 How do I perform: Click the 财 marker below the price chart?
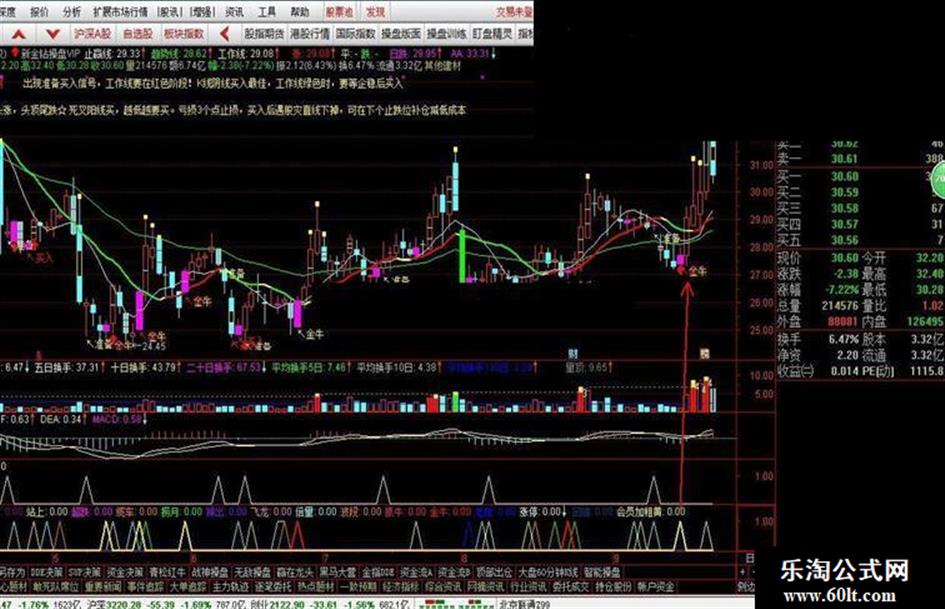click(x=573, y=353)
